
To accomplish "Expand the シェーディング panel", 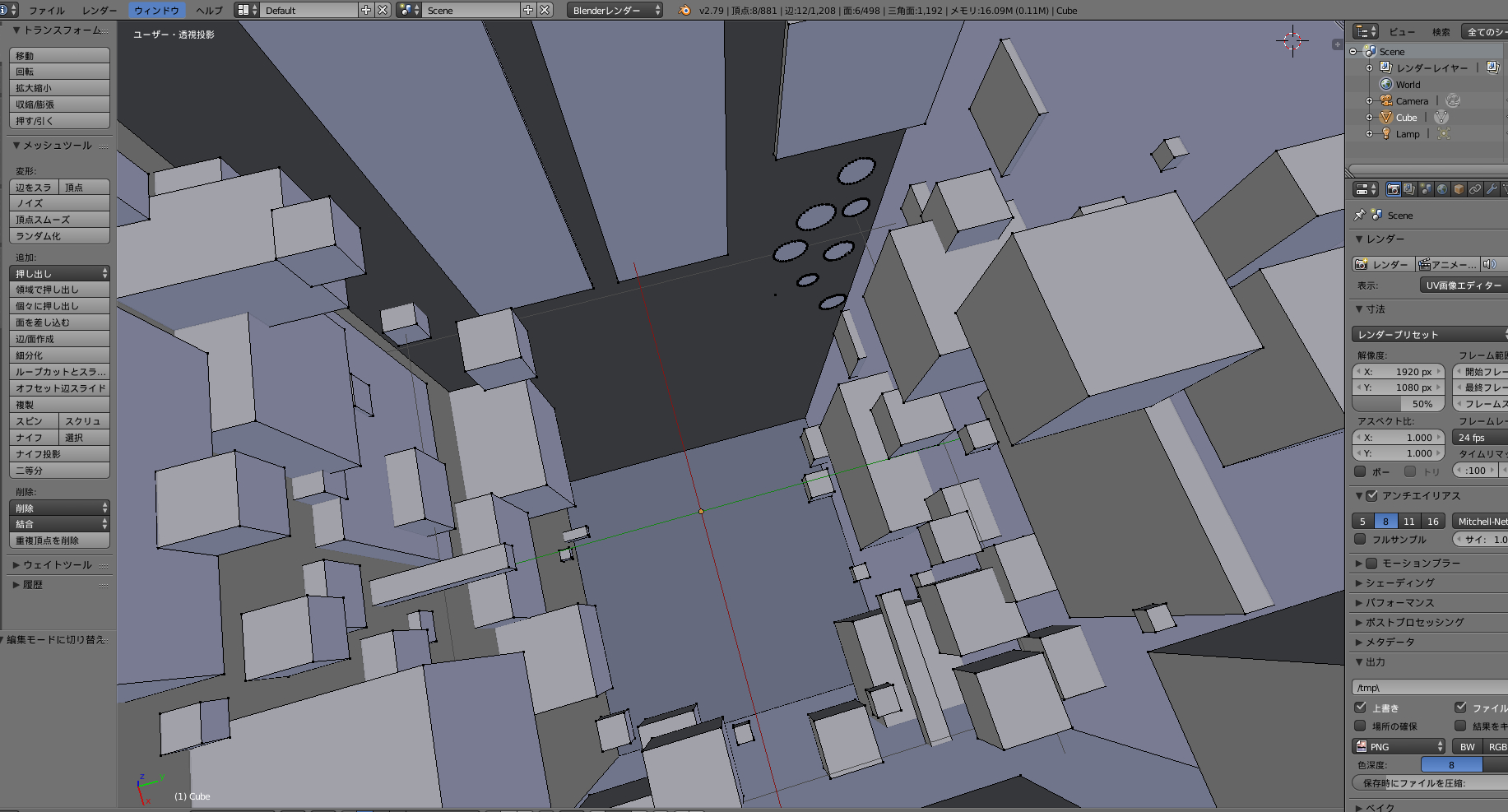I will (1399, 583).
